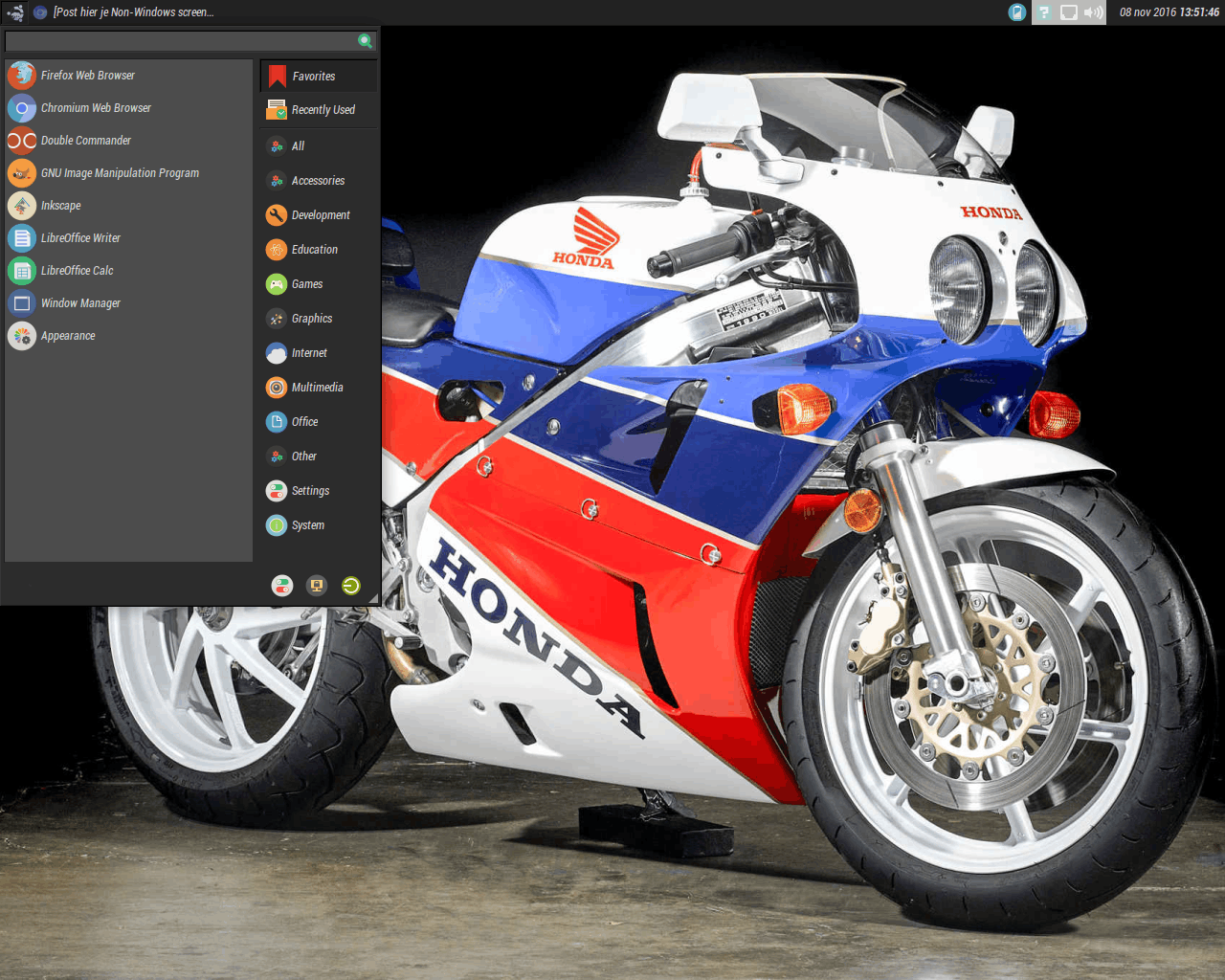Open the volume speaker tray icon
This screenshot has height=980, width=1225.
click(x=1093, y=12)
